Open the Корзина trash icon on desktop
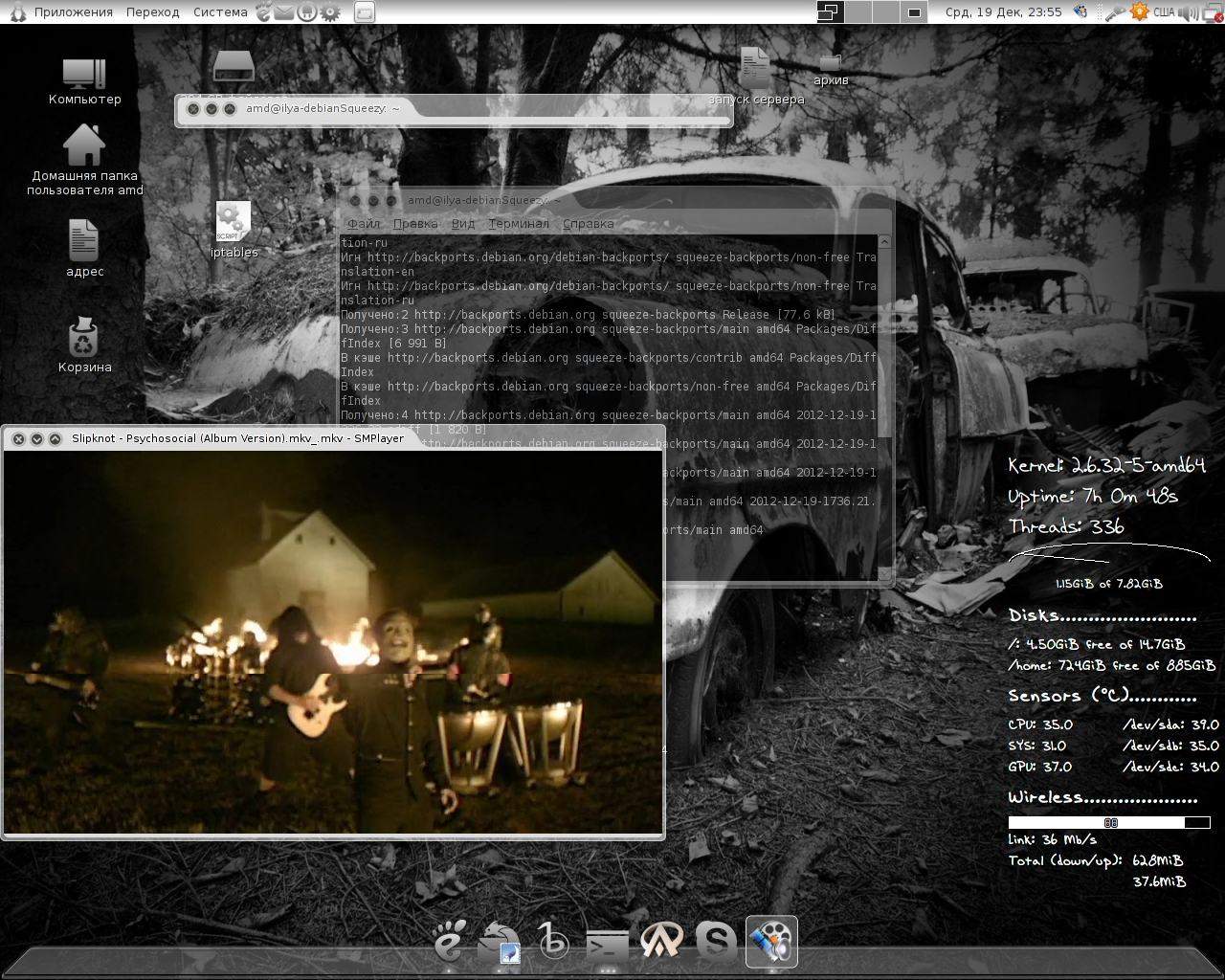The image size is (1225, 980). [84, 338]
